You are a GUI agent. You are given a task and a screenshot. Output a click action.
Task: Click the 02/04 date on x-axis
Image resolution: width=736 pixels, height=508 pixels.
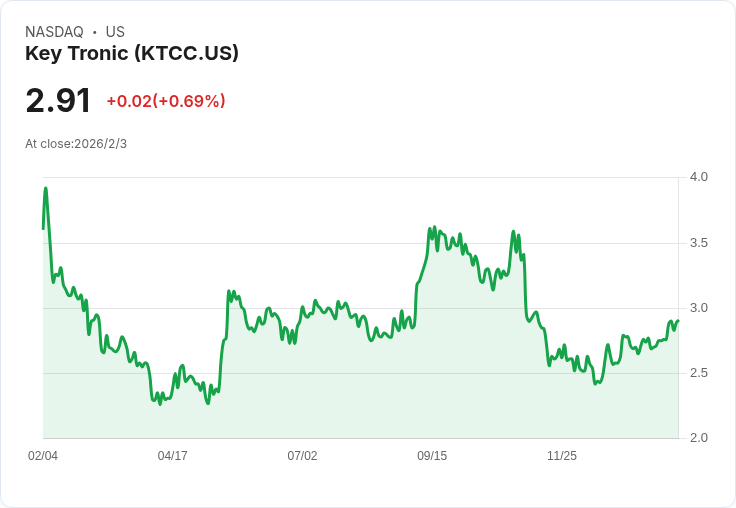(x=43, y=456)
